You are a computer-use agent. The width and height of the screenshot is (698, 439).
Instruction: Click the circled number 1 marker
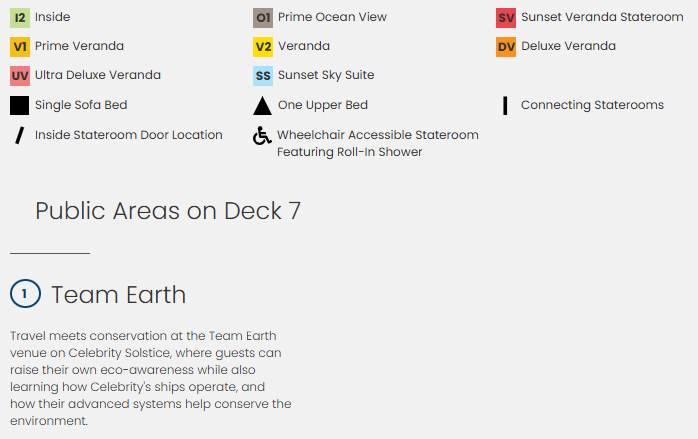tap(25, 294)
